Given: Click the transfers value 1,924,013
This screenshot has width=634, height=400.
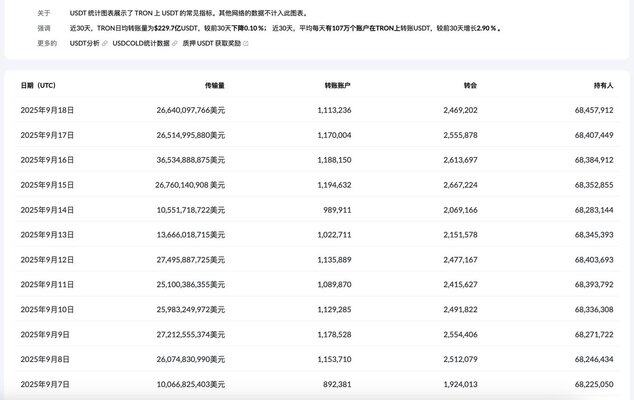Looking at the screenshot, I should [x=460, y=384].
